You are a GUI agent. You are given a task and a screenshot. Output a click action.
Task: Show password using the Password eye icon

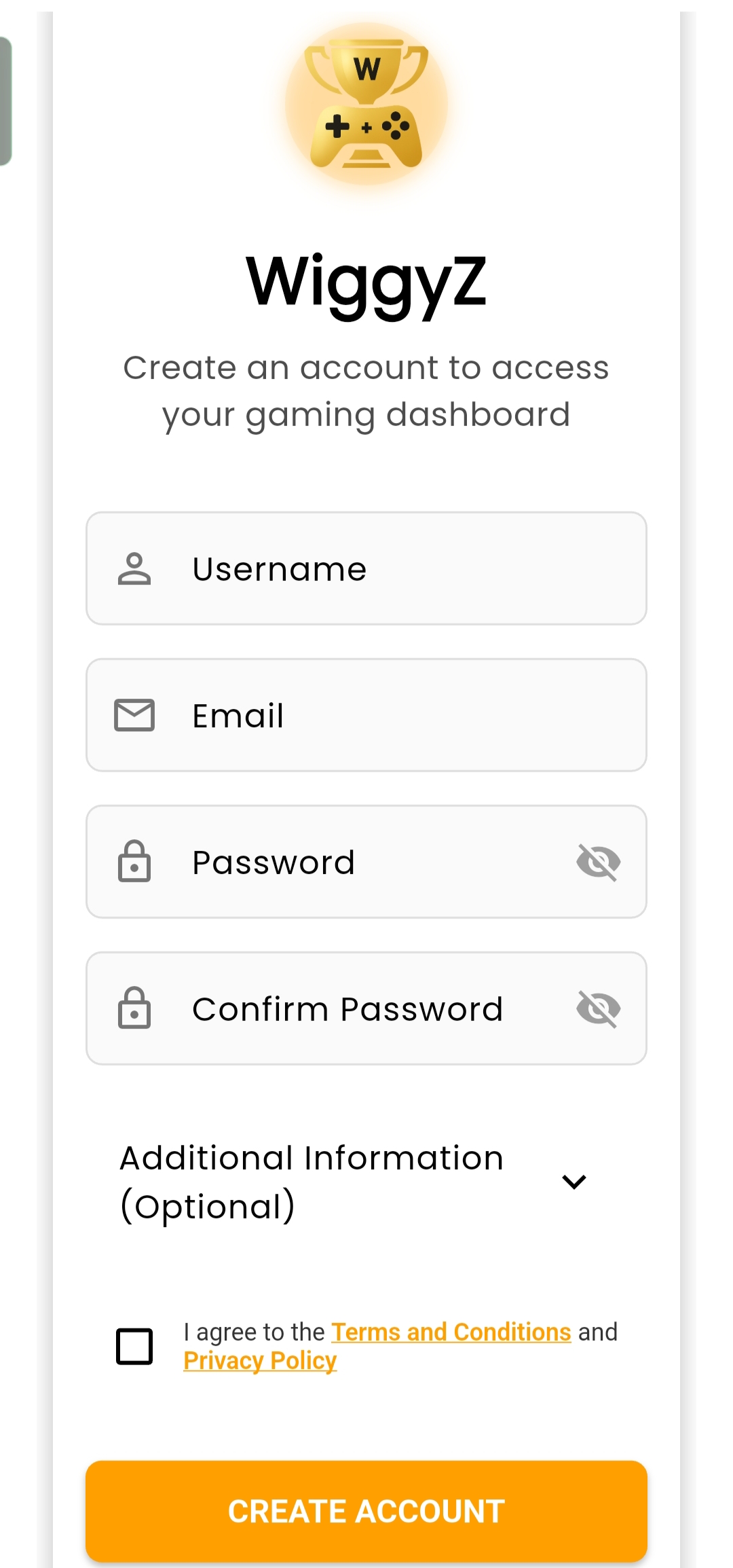point(598,862)
